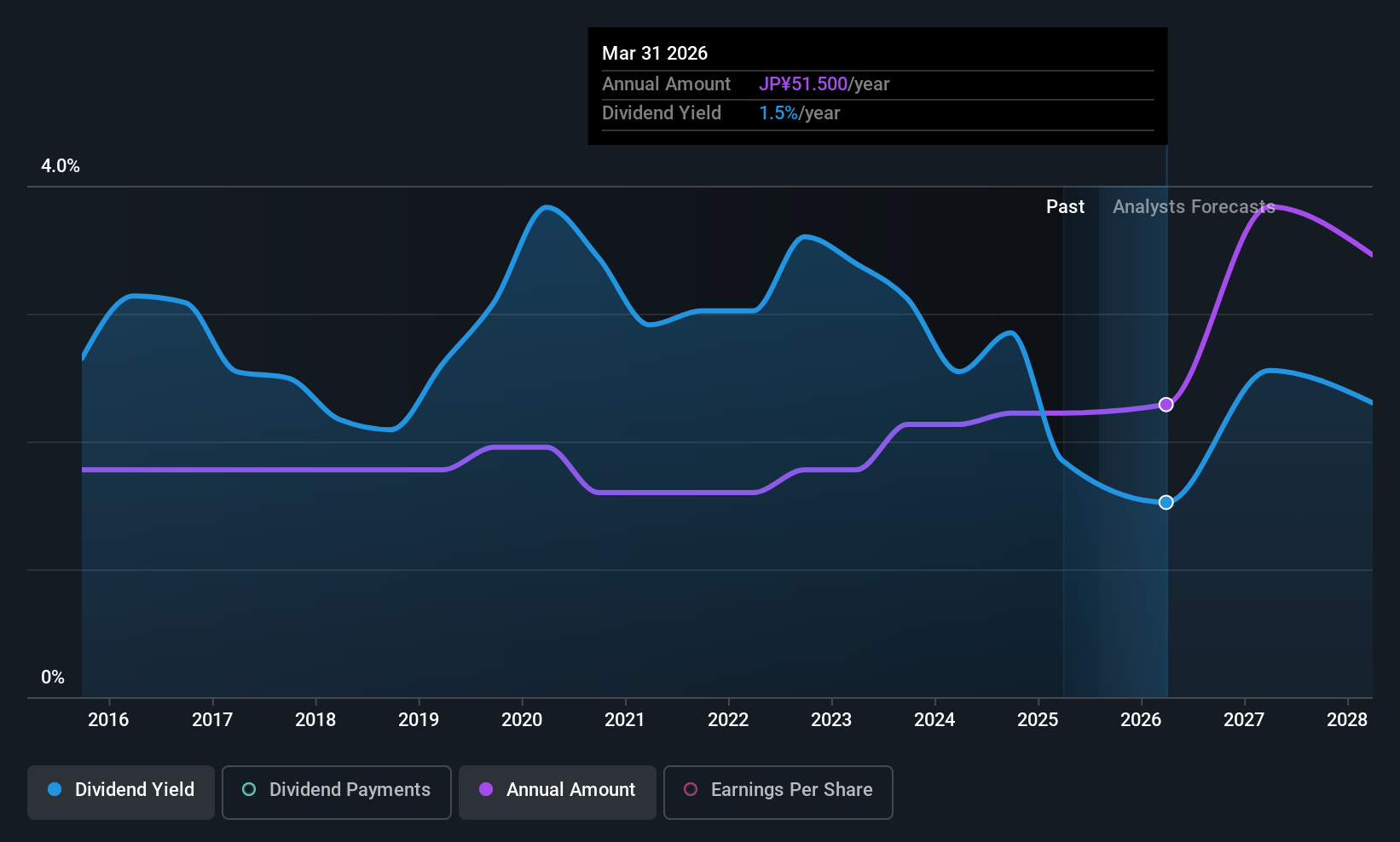The image size is (1400, 842).
Task: Toggle the Annual Amount legend button
Action: (x=558, y=793)
